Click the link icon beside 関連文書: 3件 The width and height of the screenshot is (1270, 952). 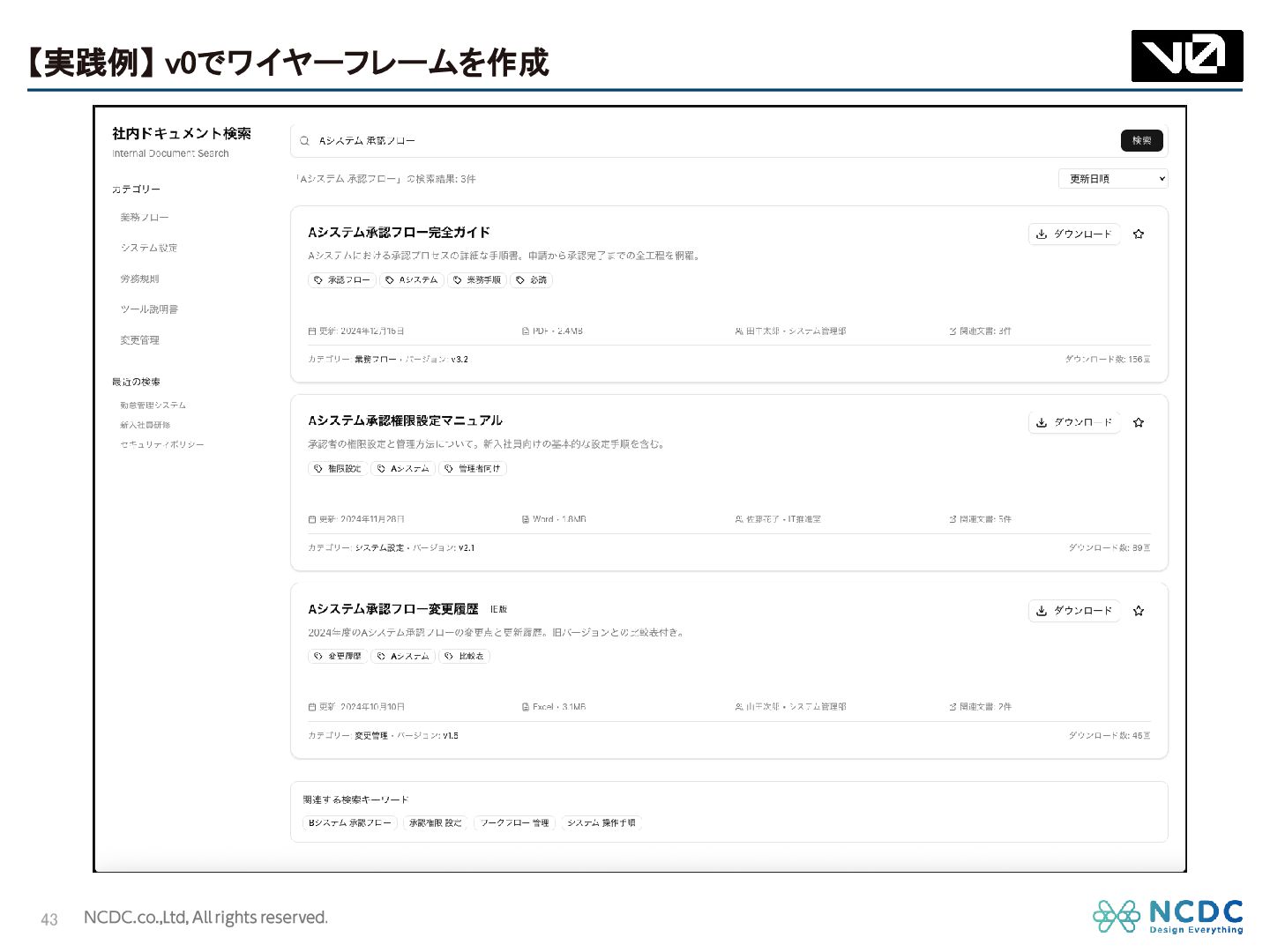click(x=952, y=331)
